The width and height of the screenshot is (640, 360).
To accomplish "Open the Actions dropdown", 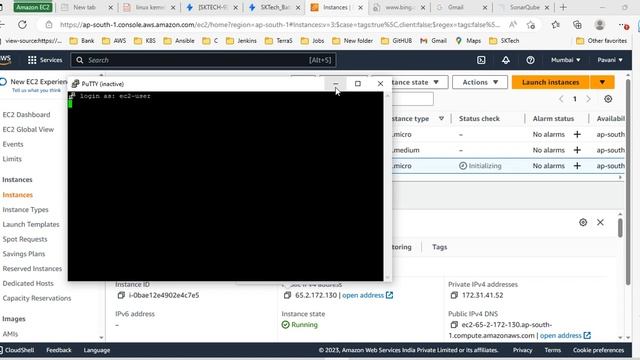I will point(480,82).
